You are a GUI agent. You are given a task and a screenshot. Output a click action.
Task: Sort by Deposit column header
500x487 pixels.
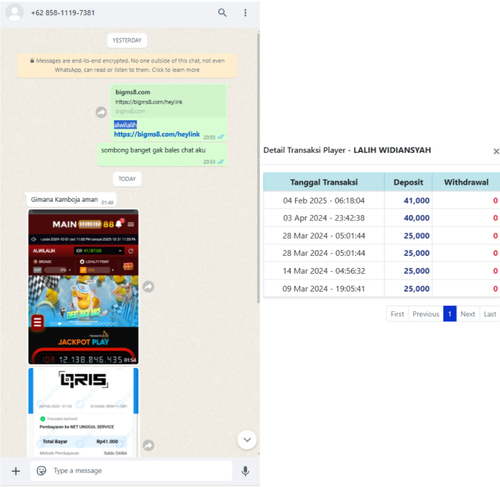pos(408,182)
